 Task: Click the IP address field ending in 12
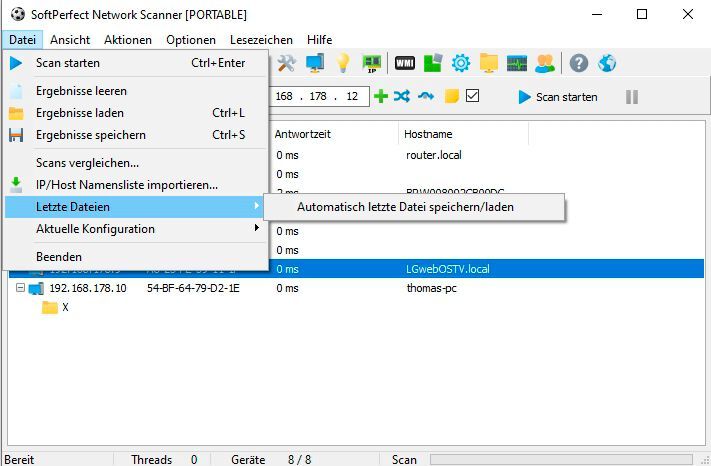click(x=320, y=96)
